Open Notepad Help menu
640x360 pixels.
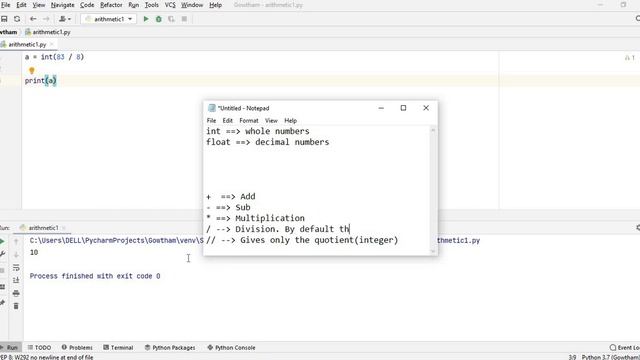point(290,120)
